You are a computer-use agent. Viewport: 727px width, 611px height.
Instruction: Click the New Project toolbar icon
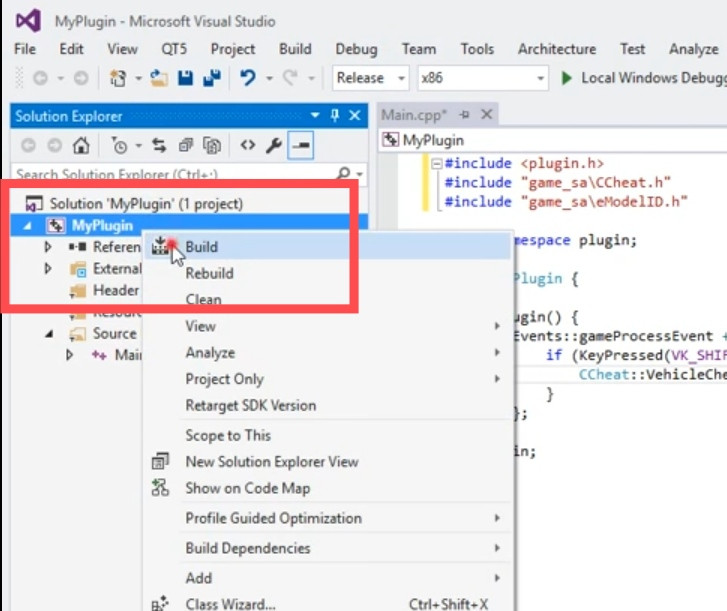click(x=118, y=78)
